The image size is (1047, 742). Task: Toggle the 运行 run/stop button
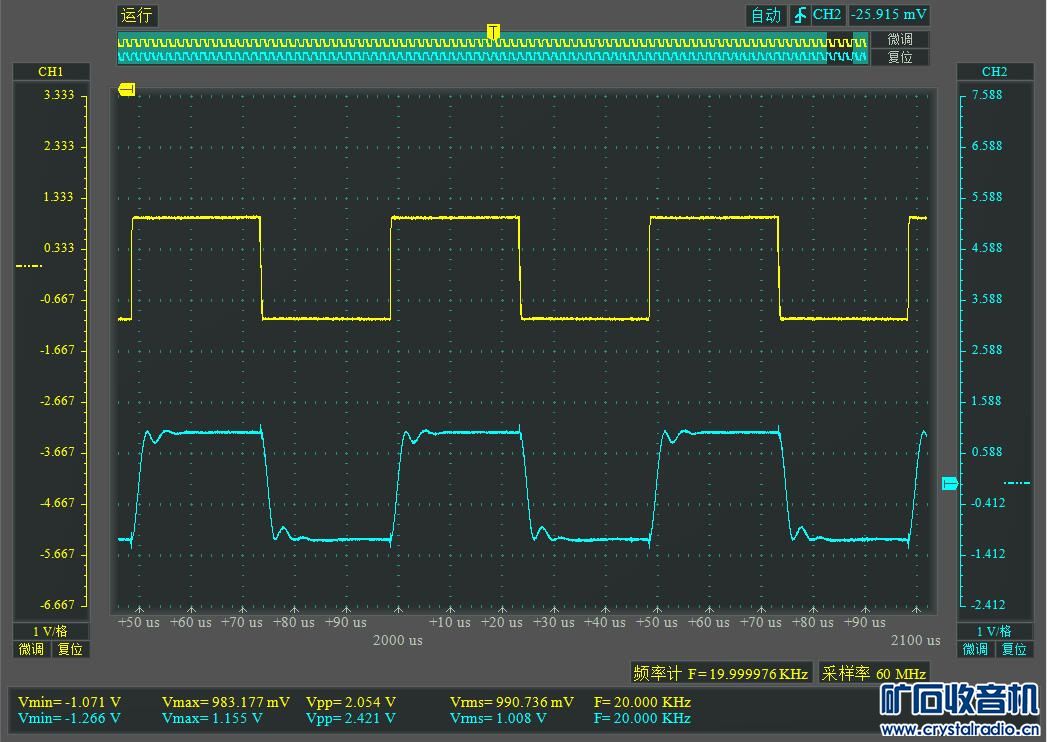(x=137, y=15)
